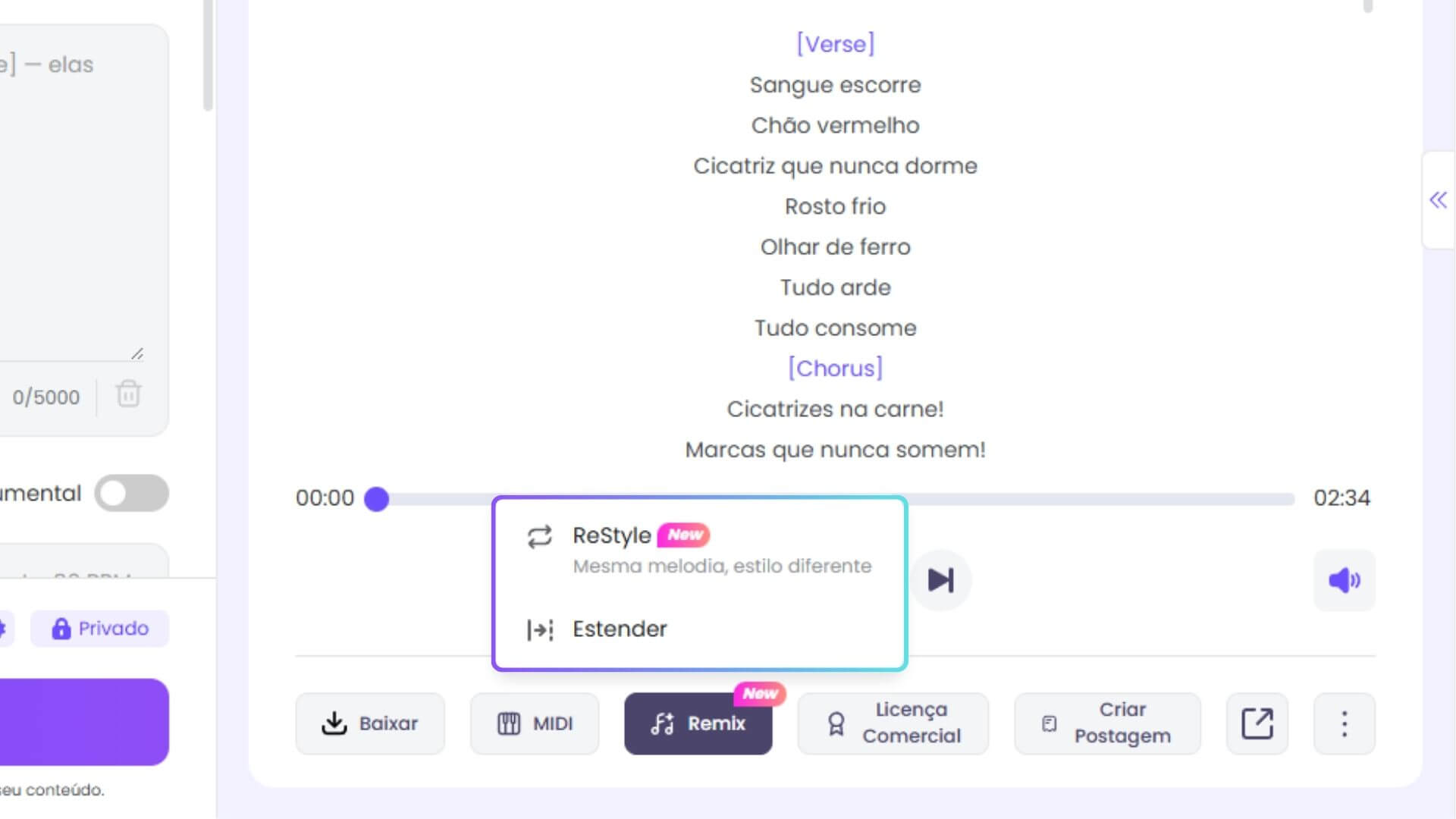
Task: Mute audio with the speaker icon
Action: 1344,580
